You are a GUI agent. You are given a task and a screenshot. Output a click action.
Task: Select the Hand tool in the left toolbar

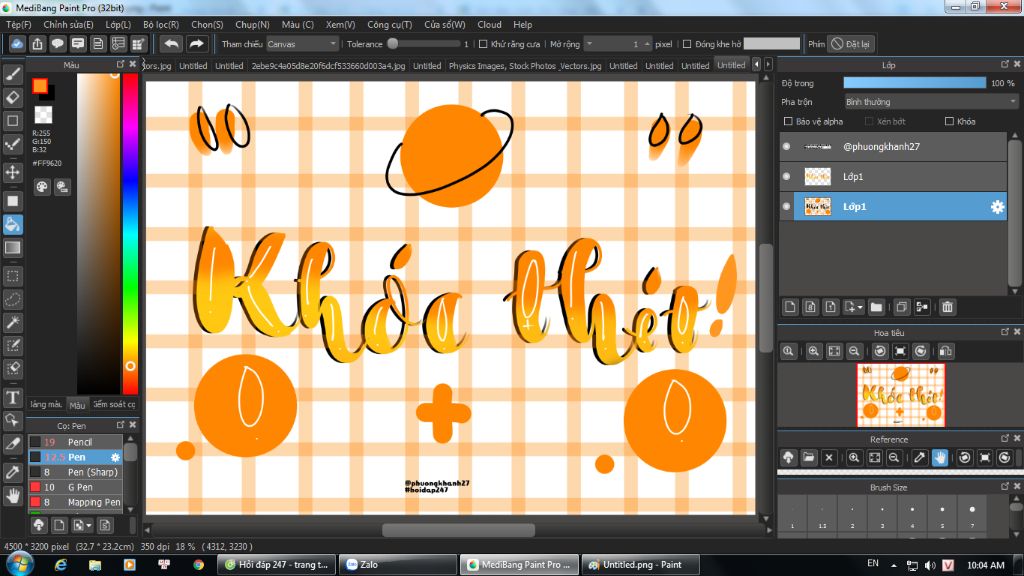pyautogui.click(x=12, y=496)
